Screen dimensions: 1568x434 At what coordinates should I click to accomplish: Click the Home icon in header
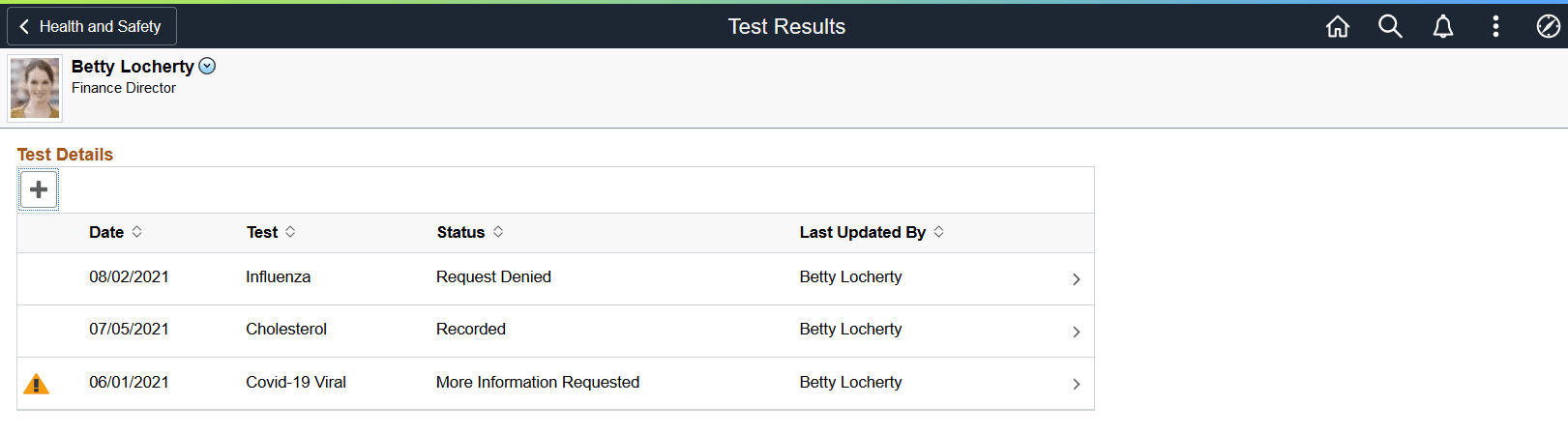[x=1337, y=27]
